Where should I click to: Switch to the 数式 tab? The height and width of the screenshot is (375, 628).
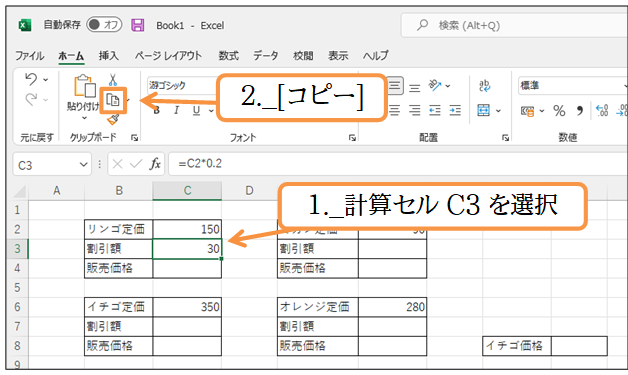click(228, 55)
